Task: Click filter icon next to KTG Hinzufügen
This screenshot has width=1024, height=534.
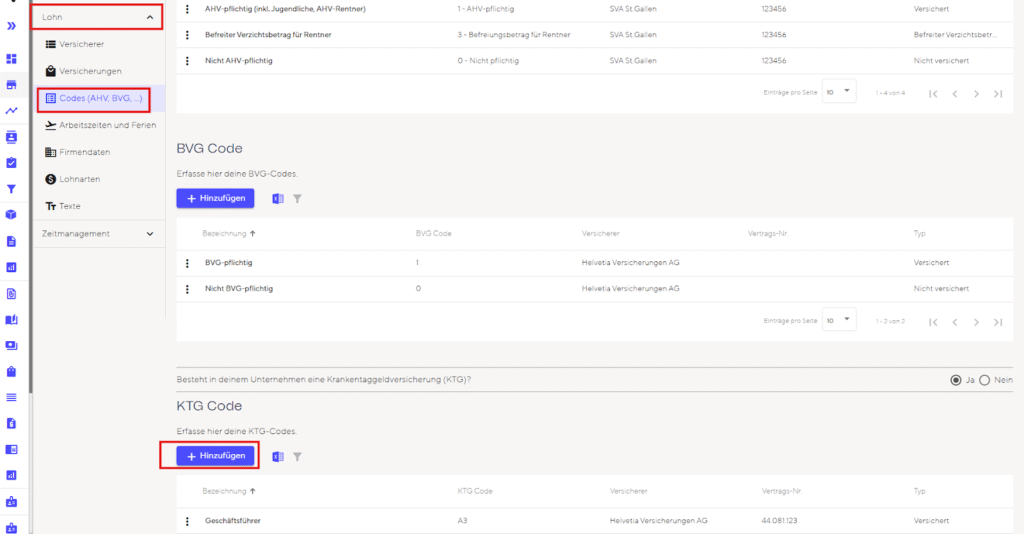Action: coord(297,456)
